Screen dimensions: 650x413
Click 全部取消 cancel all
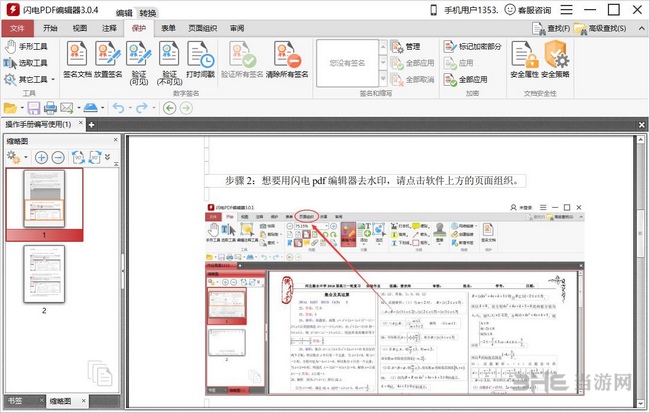412,79
